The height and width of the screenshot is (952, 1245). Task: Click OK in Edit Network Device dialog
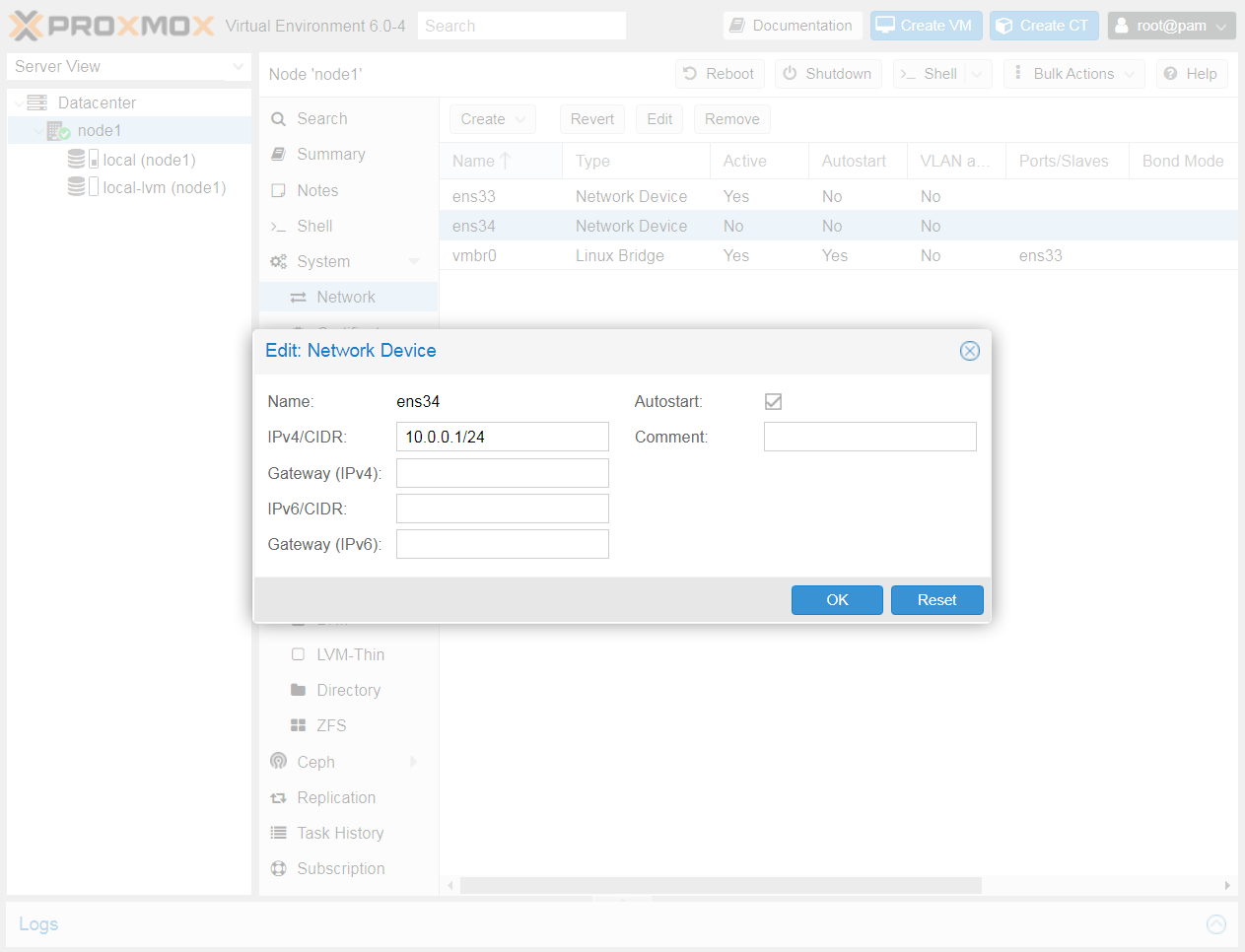click(837, 600)
